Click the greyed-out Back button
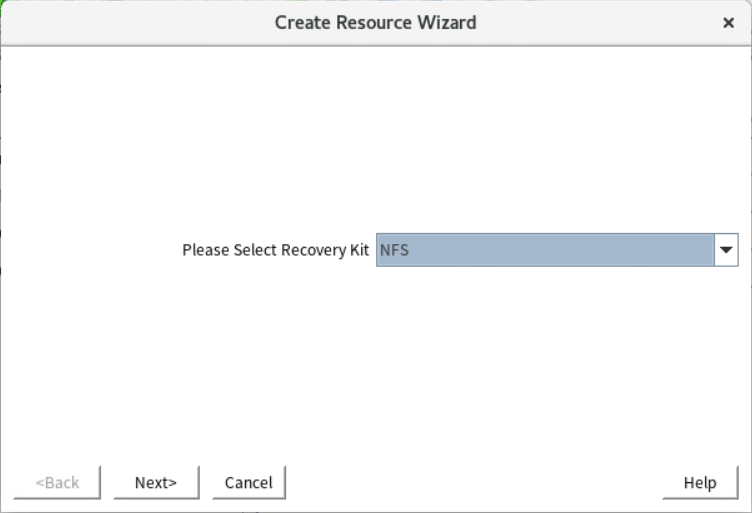752x513 pixels. tap(58, 482)
